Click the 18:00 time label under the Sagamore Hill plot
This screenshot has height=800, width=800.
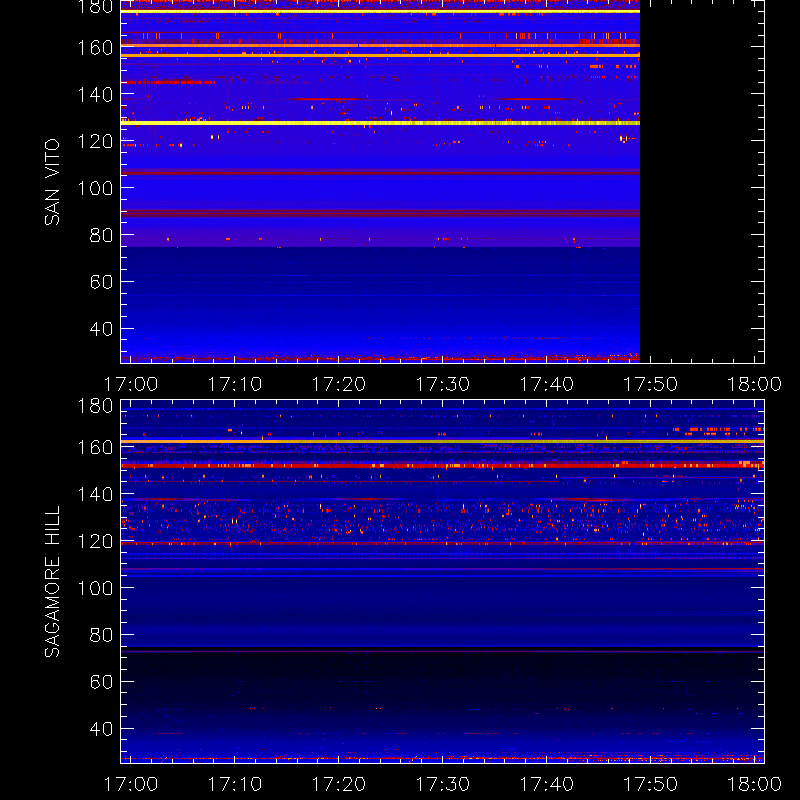pos(755,784)
